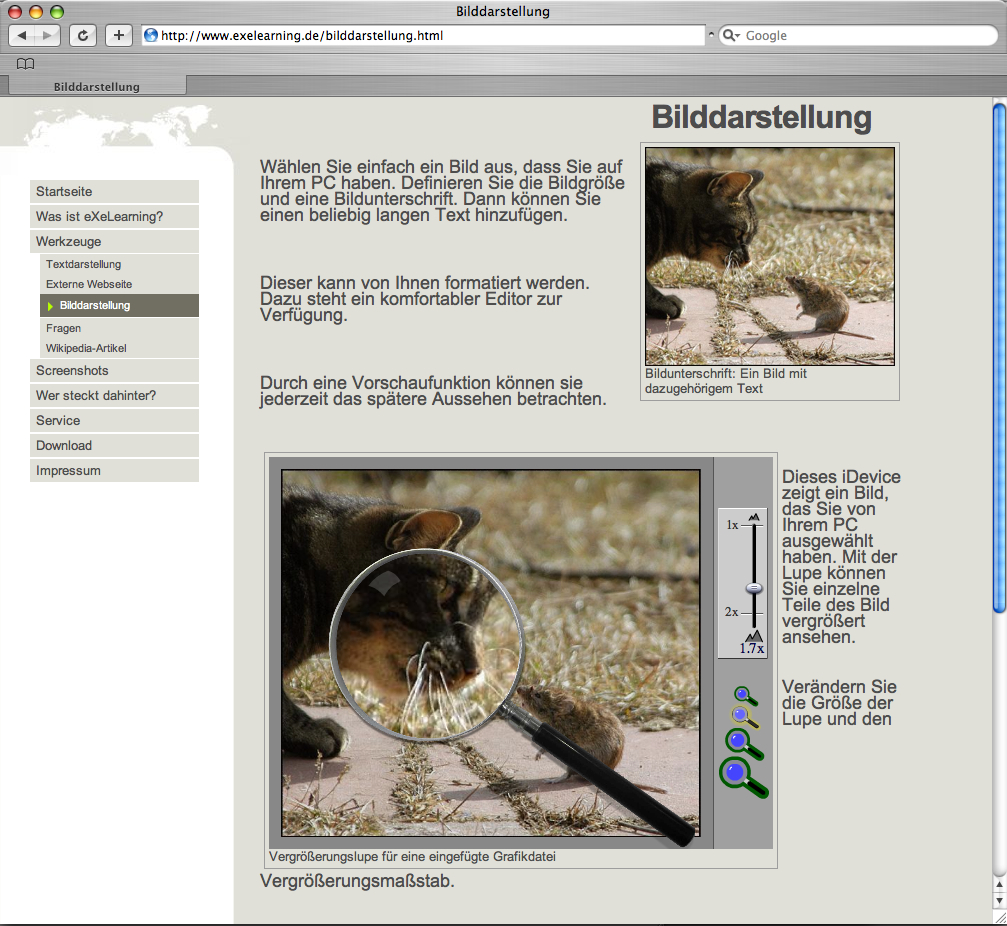Select the largest magnifier size icon
This screenshot has height=926, width=1007.
743,778
